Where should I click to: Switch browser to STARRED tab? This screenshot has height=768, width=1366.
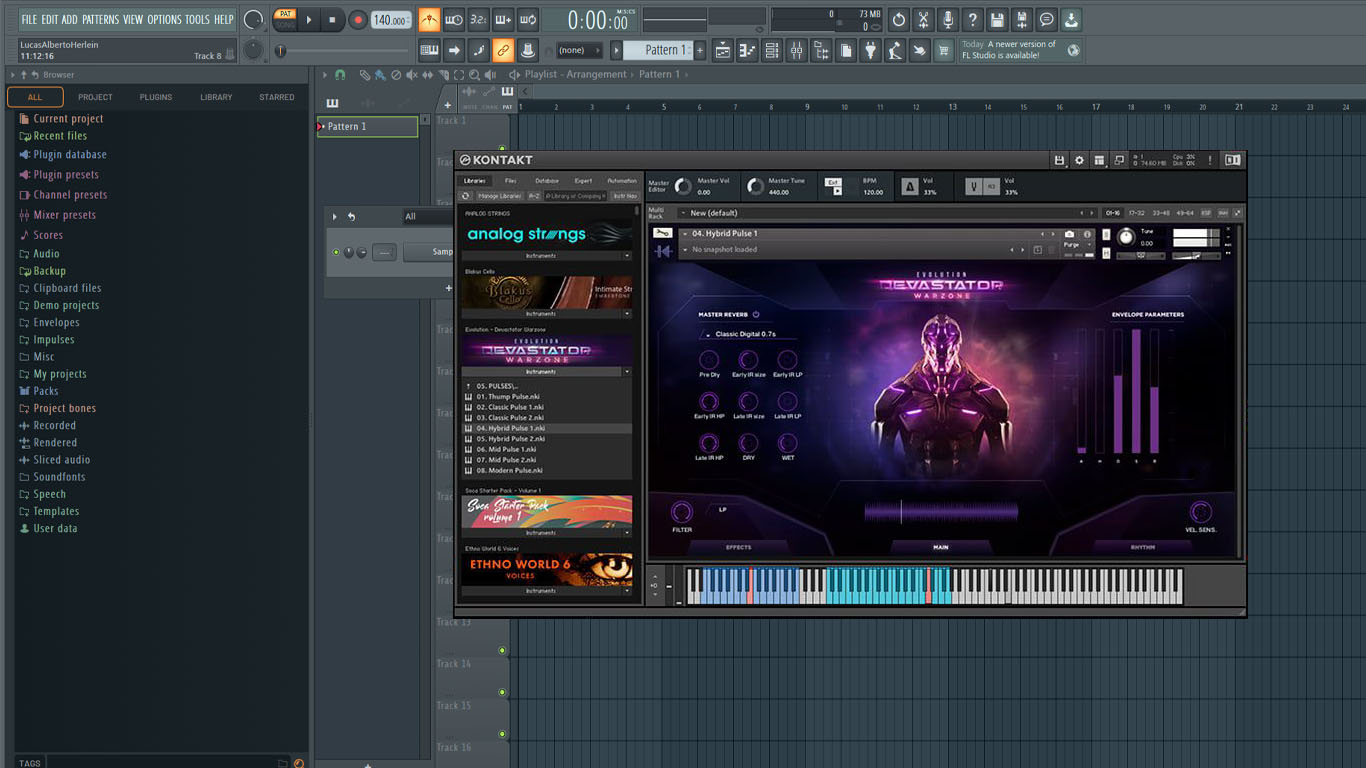[x=277, y=97]
